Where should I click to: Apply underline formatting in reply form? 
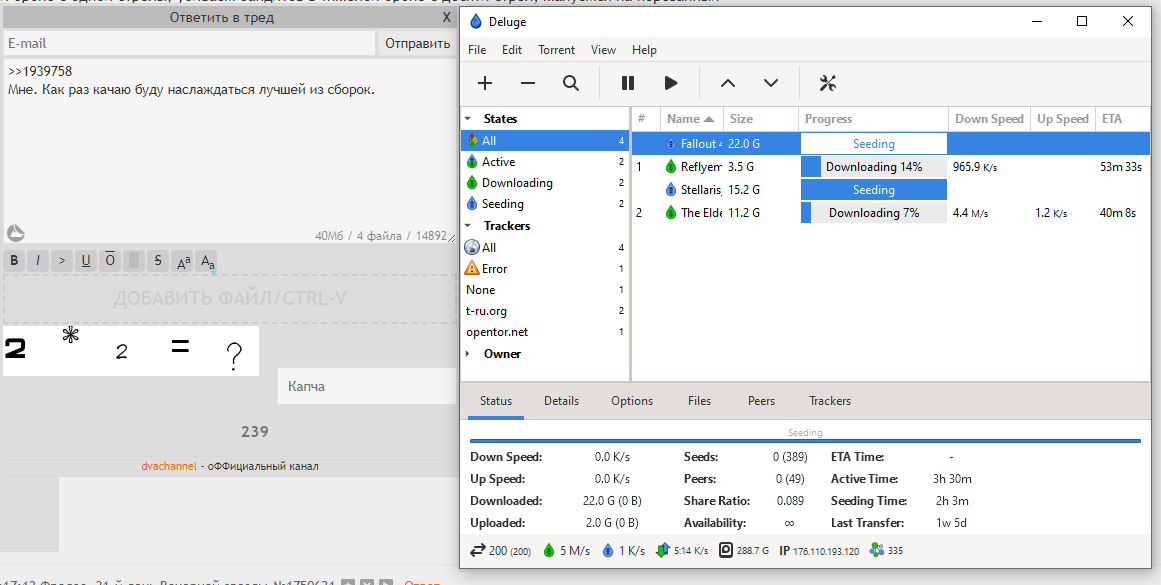86,261
